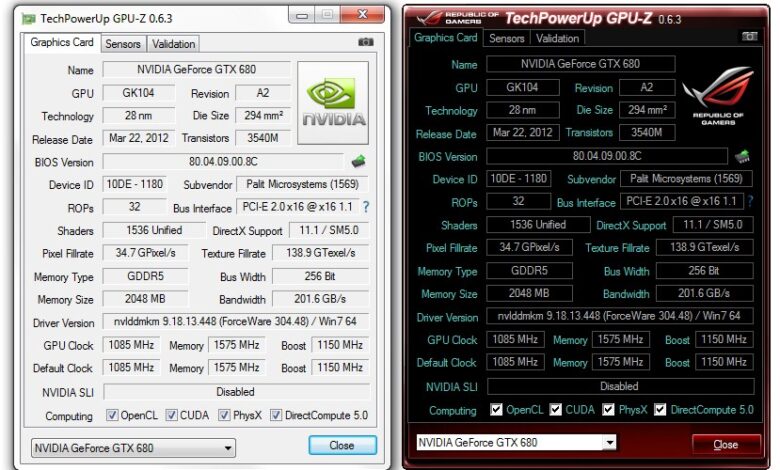
Task: Click the 34.7 GPixel/s value in white window
Action: click(x=145, y=253)
